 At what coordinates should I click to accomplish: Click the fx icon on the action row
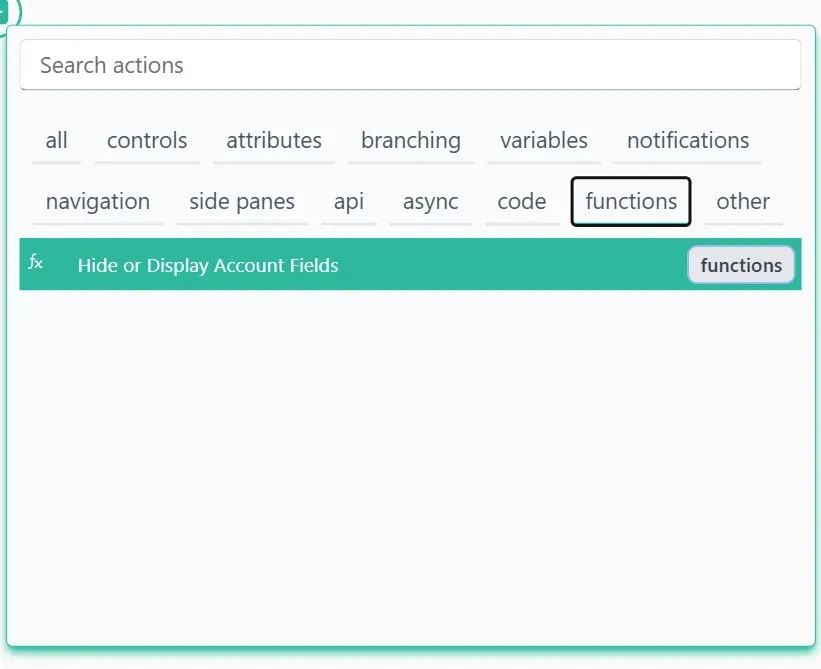(x=36, y=264)
